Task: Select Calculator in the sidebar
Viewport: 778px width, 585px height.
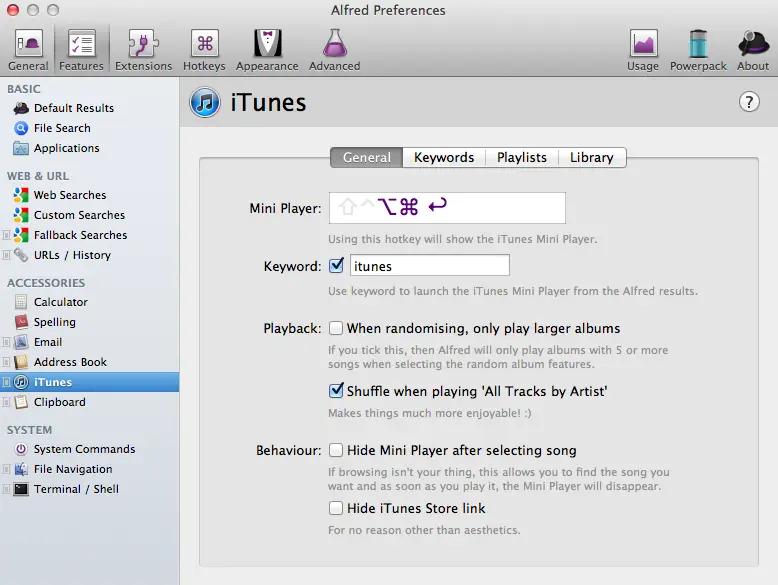Action: coord(89,302)
